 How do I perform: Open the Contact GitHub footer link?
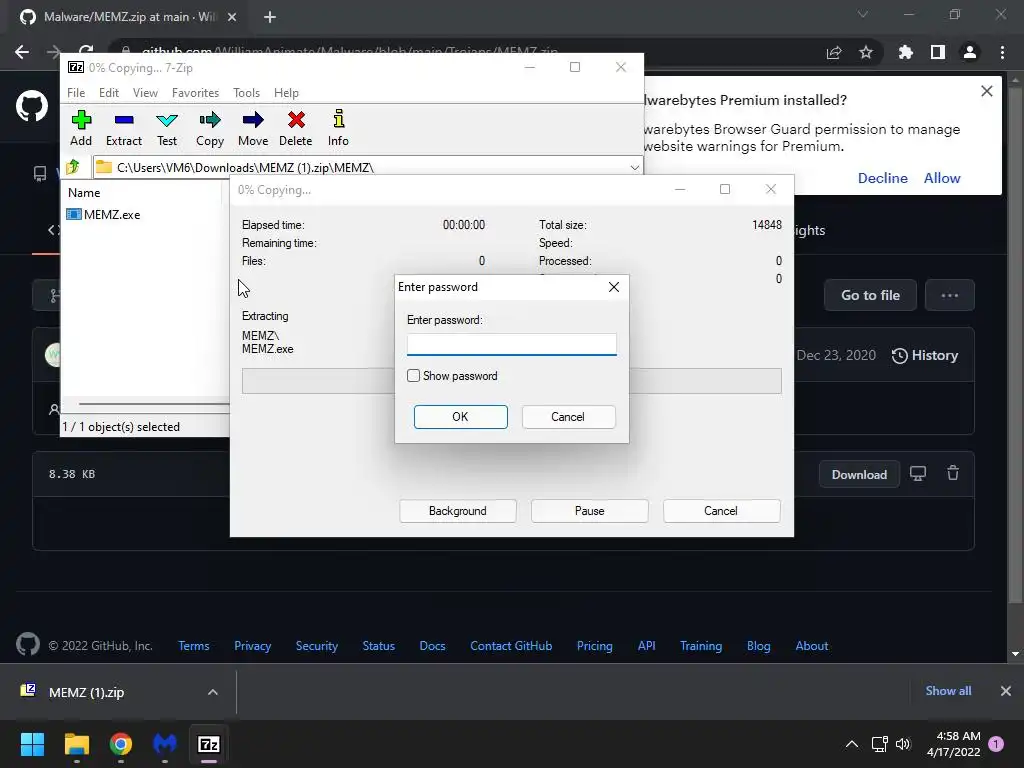click(x=511, y=645)
